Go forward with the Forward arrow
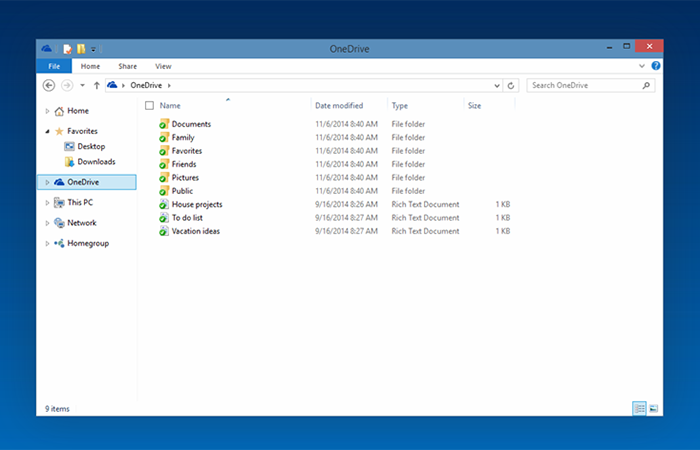The height and width of the screenshot is (450, 700). (67, 85)
